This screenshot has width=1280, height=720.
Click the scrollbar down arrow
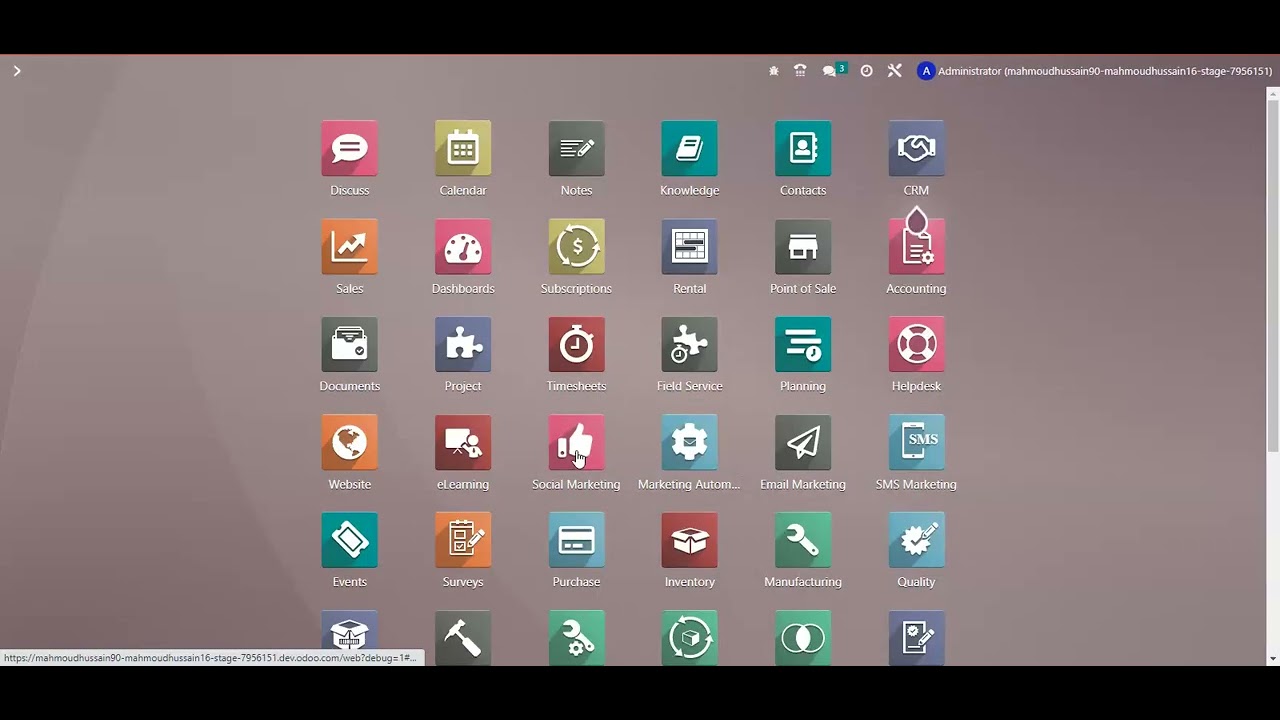pyautogui.click(x=1272, y=658)
